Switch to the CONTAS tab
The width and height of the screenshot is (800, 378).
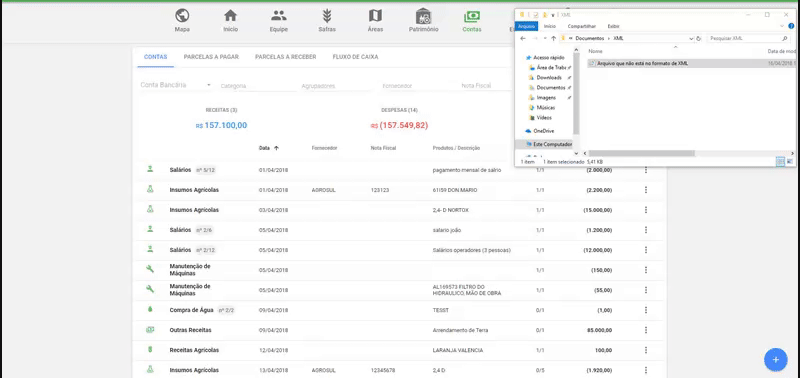coord(156,57)
